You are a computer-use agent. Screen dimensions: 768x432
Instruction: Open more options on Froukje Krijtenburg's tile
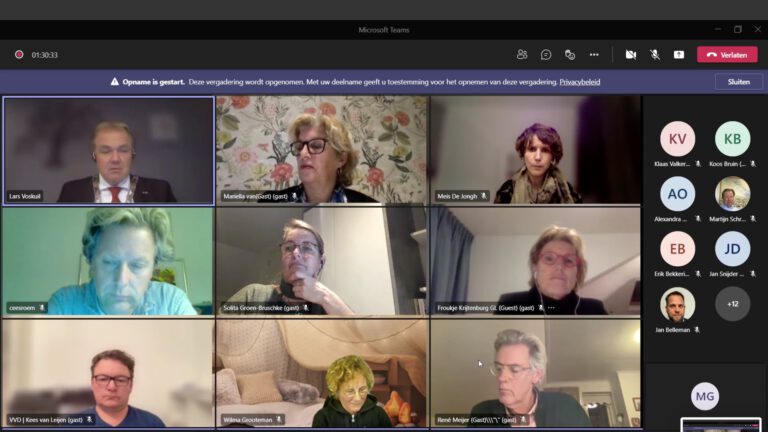[x=551, y=308]
